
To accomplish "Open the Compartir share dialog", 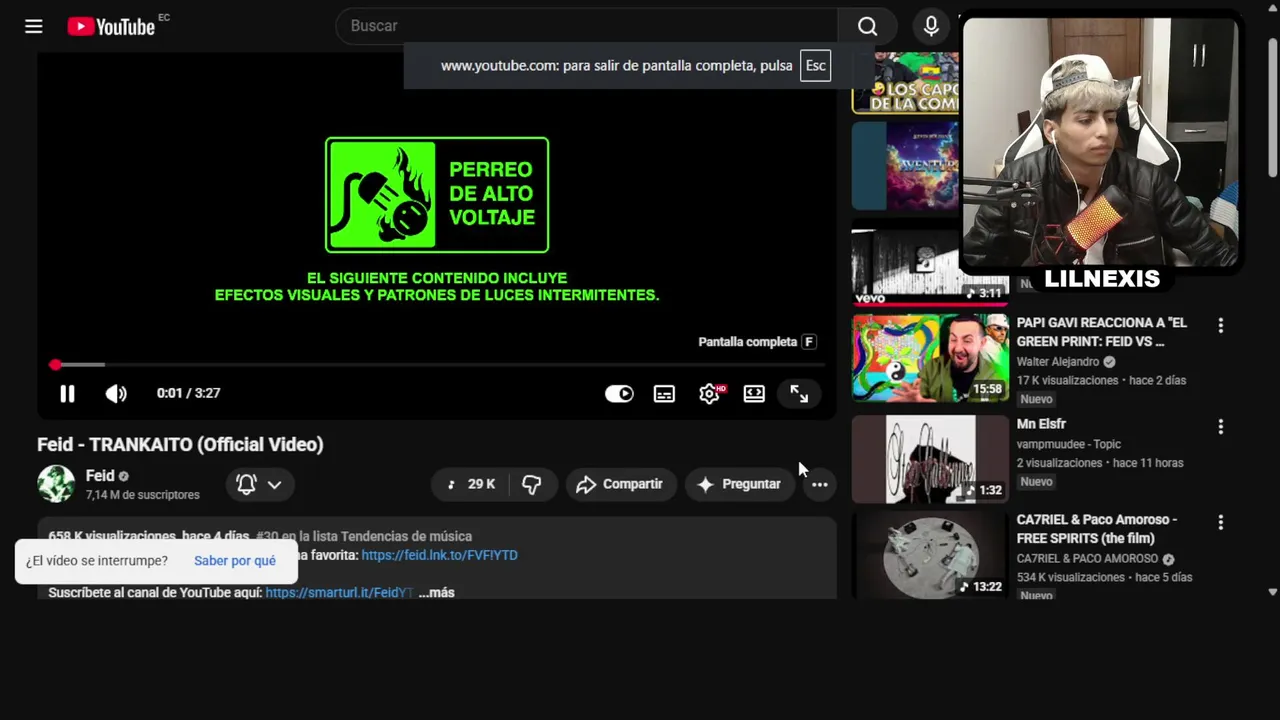I will [x=620, y=484].
